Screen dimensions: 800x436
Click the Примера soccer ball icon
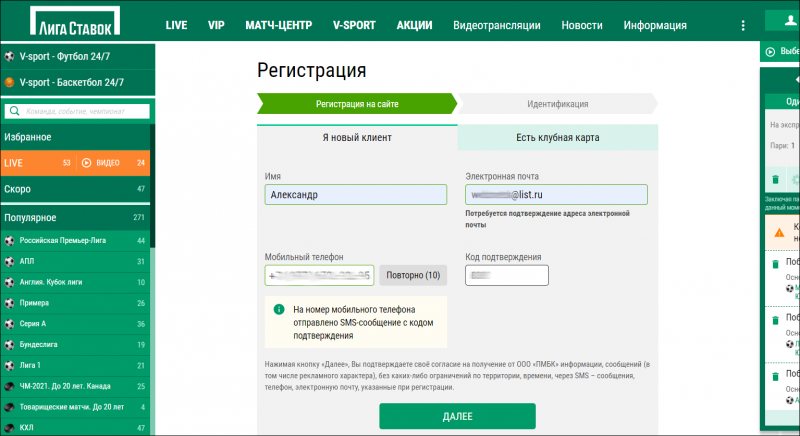(x=9, y=303)
